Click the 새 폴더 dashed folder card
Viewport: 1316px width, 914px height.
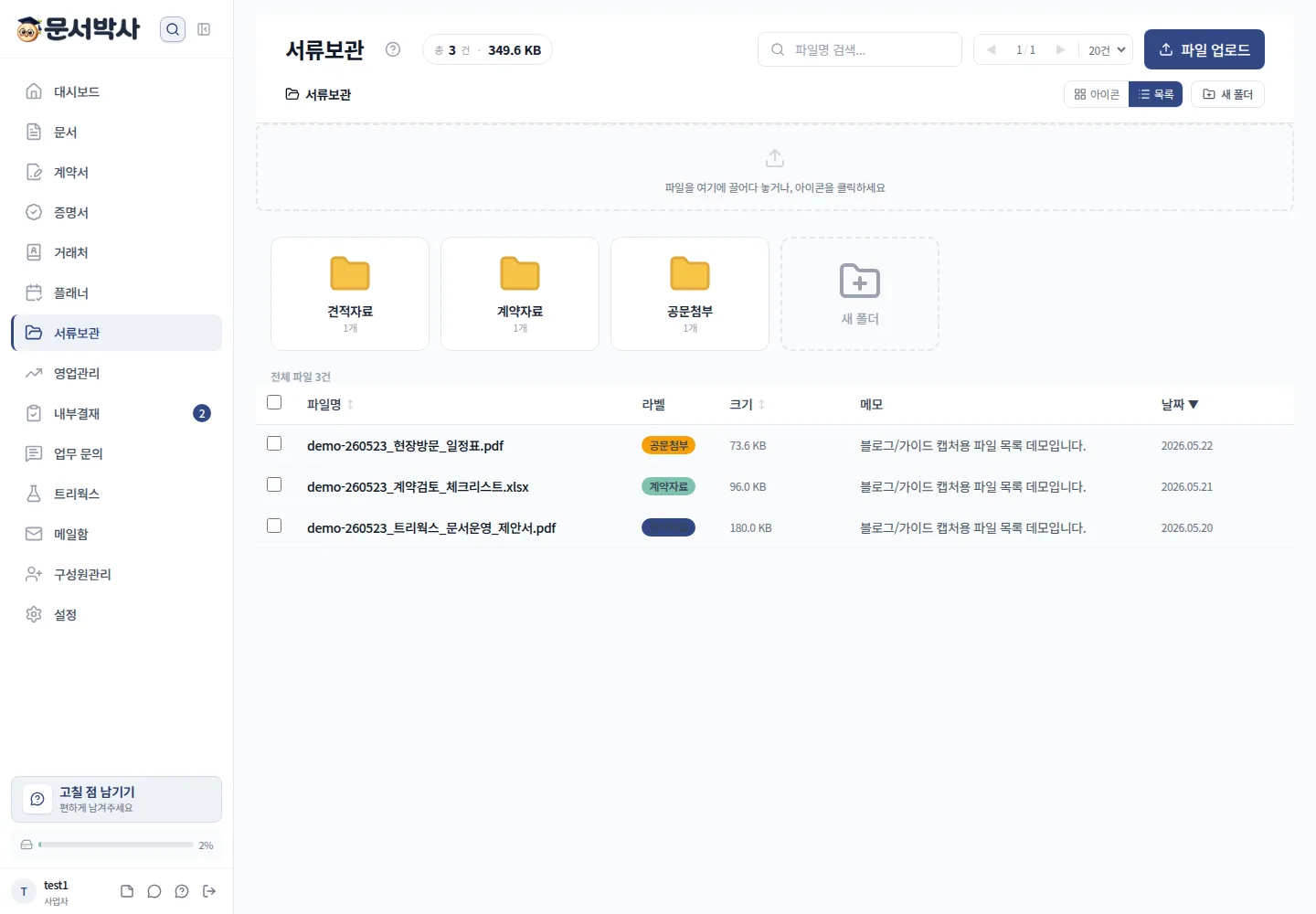pos(860,293)
